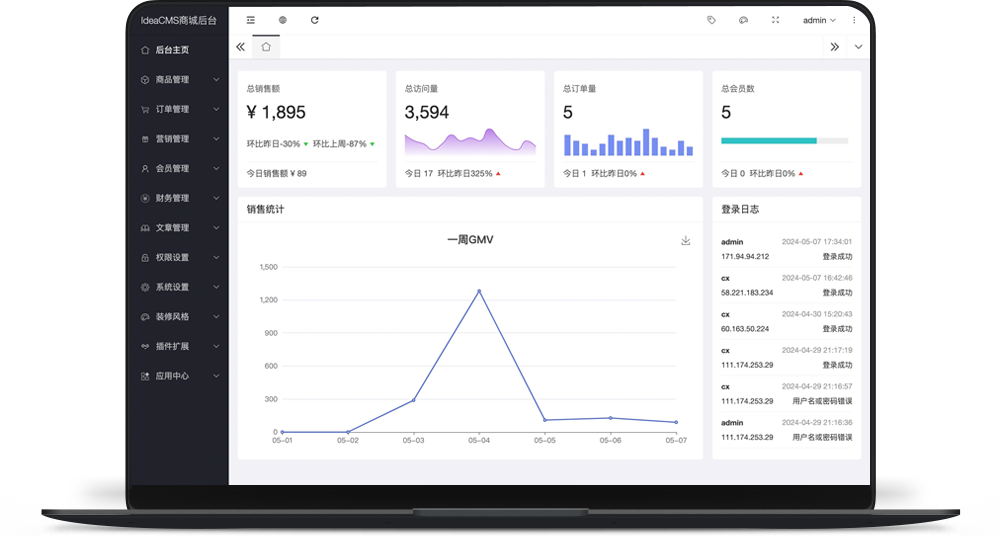Click the 05-04 peak point on GMV chart
The image size is (1000, 539).
point(479,291)
